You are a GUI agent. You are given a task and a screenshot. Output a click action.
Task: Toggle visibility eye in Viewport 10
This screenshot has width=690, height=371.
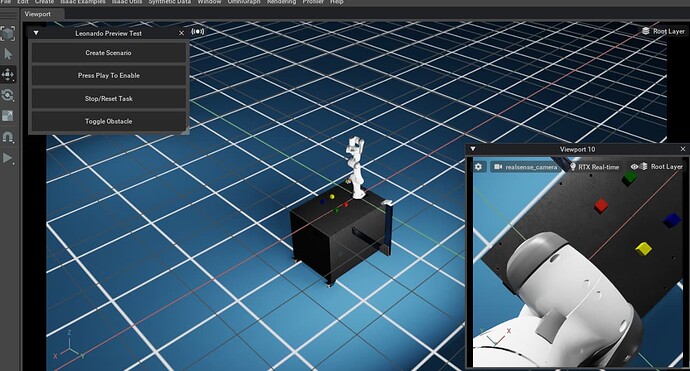pos(635,167)
